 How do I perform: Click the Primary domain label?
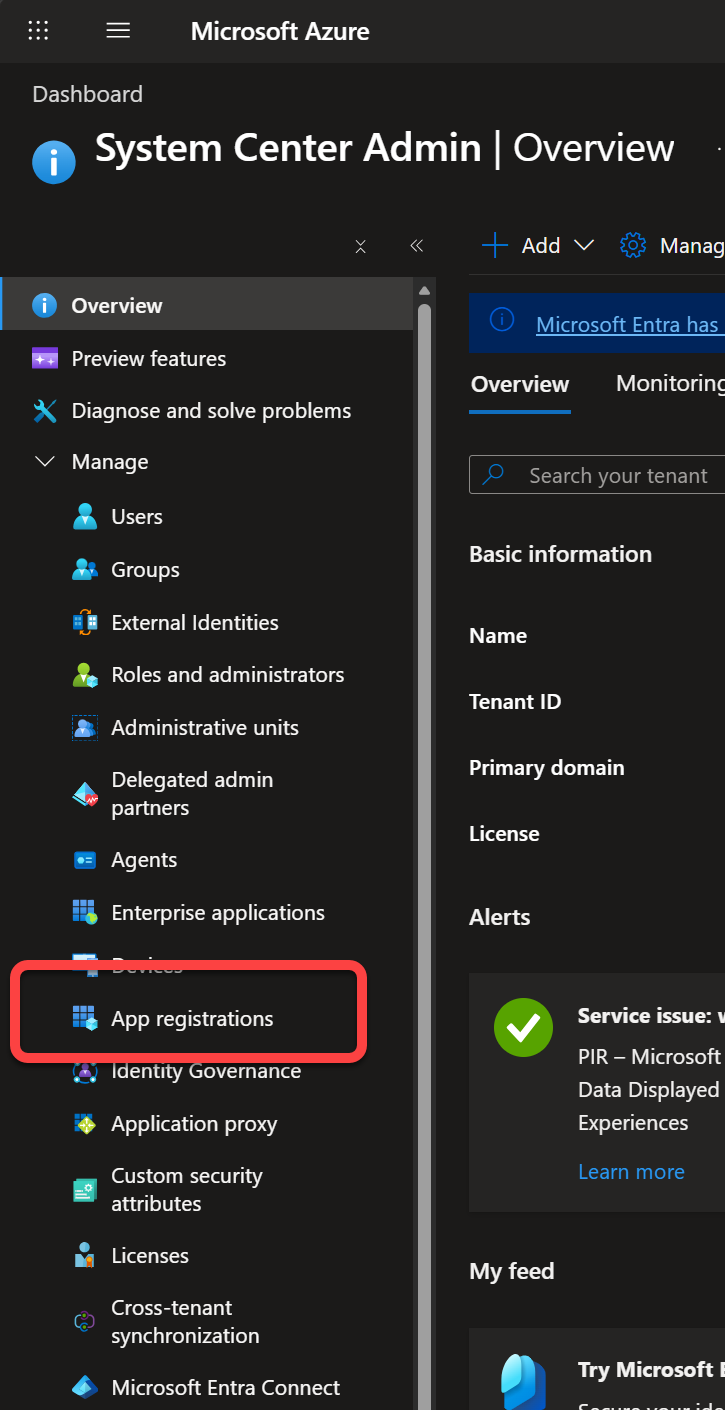(x=547, y=768)
